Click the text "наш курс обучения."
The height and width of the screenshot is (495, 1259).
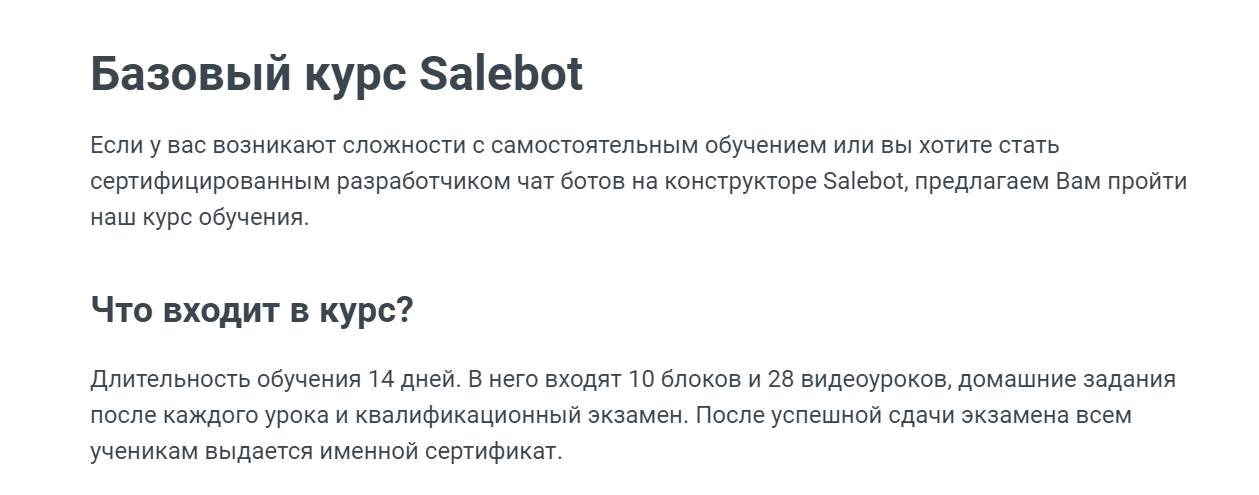[x=200, y=218]
